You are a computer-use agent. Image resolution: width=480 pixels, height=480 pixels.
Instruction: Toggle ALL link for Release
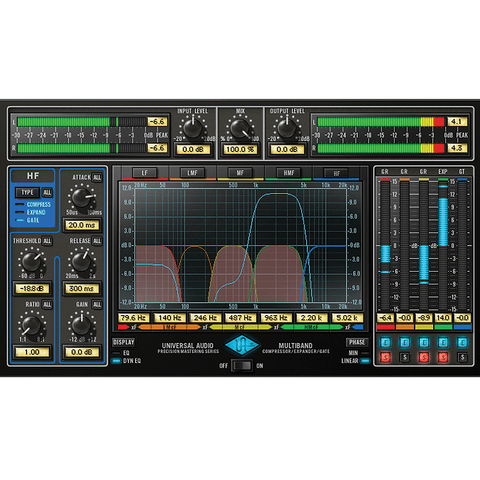(97, 241)
